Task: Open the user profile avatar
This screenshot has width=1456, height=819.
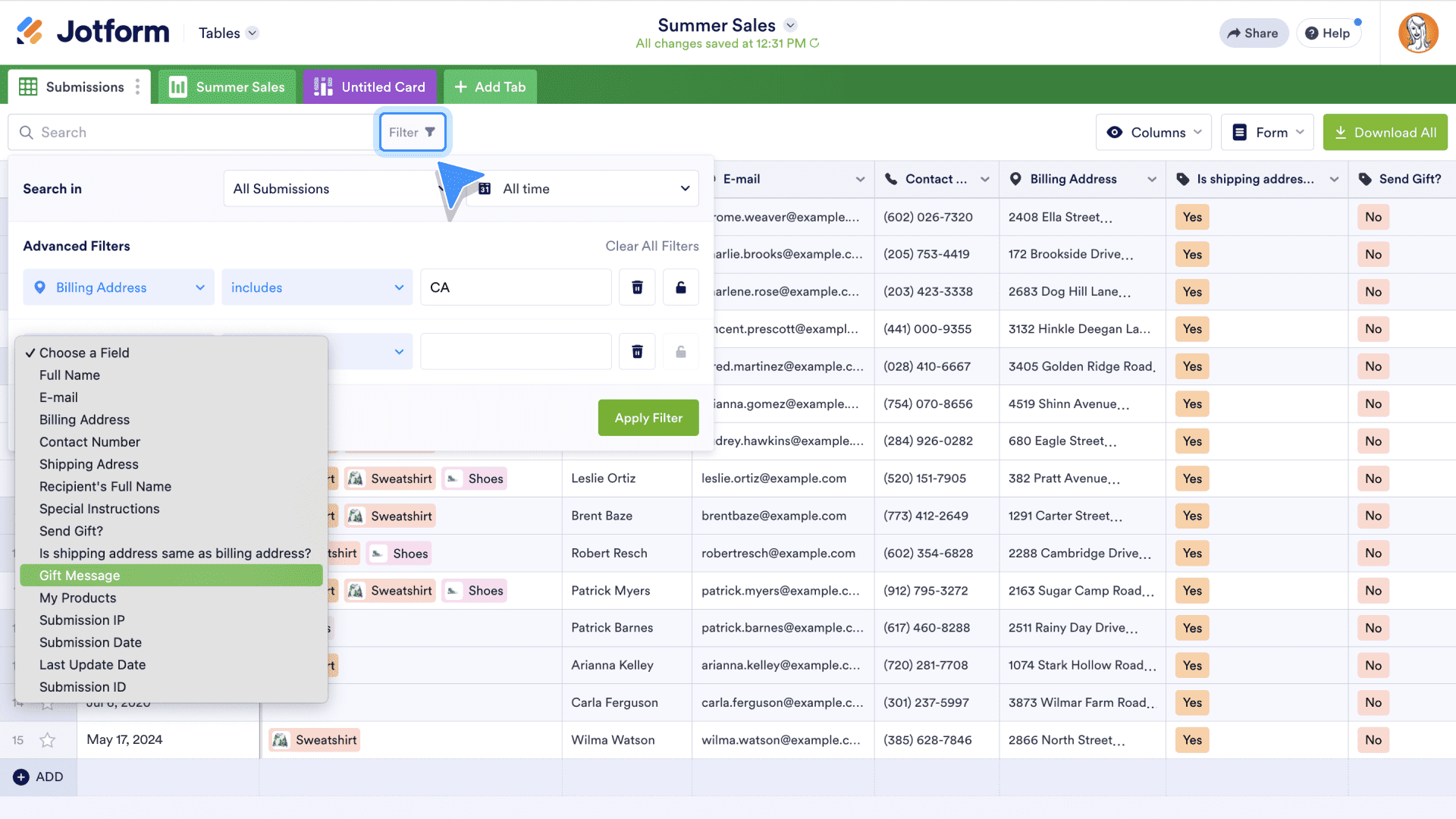Action: [1417, 33]
